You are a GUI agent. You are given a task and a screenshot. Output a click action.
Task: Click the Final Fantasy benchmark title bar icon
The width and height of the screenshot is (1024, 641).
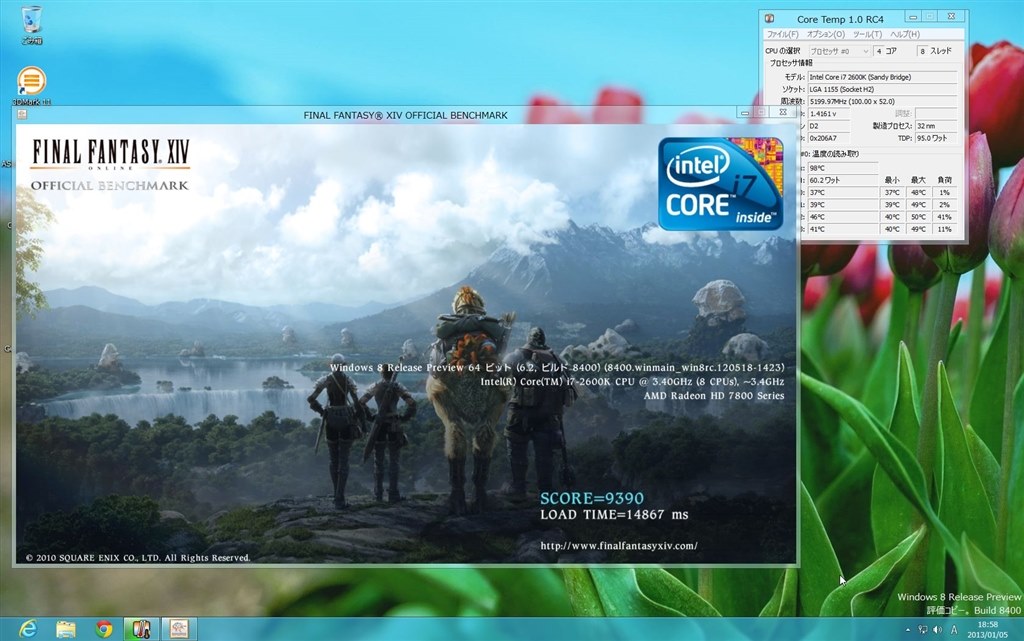coord(22,114)
